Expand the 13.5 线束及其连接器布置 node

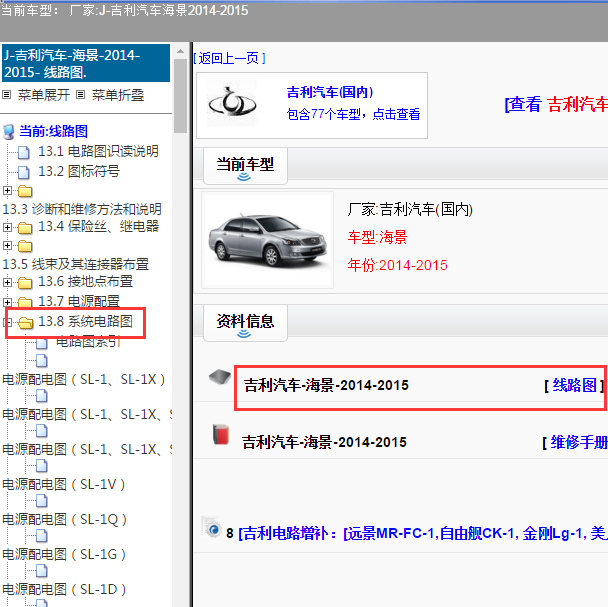[x=7, y=246]
